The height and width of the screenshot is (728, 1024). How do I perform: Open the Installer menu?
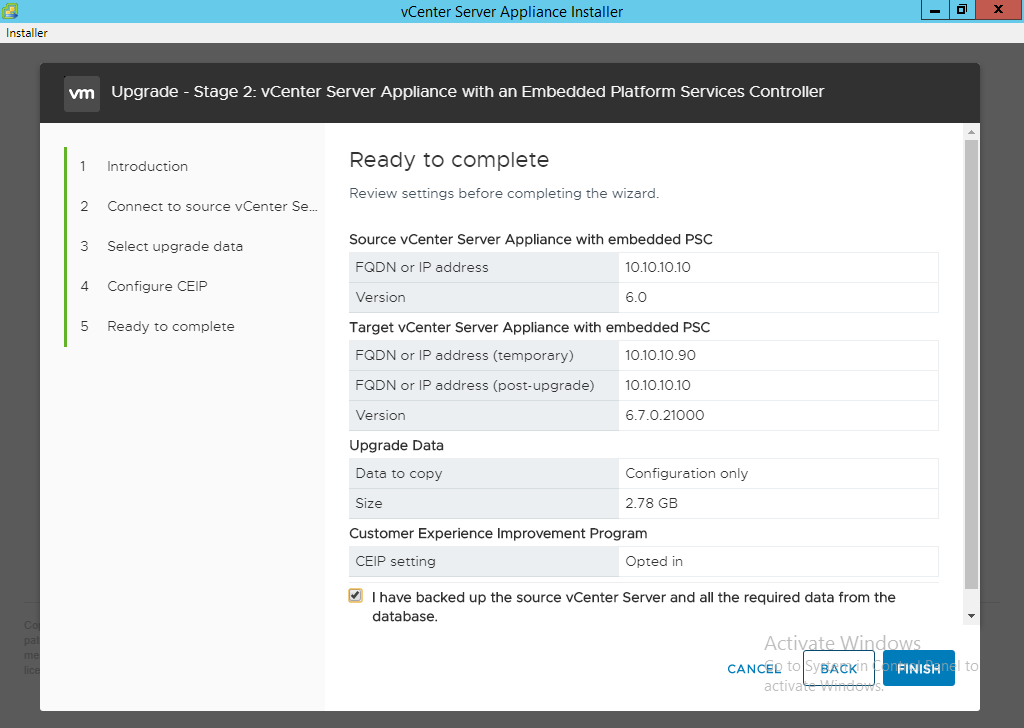(27, 33)
